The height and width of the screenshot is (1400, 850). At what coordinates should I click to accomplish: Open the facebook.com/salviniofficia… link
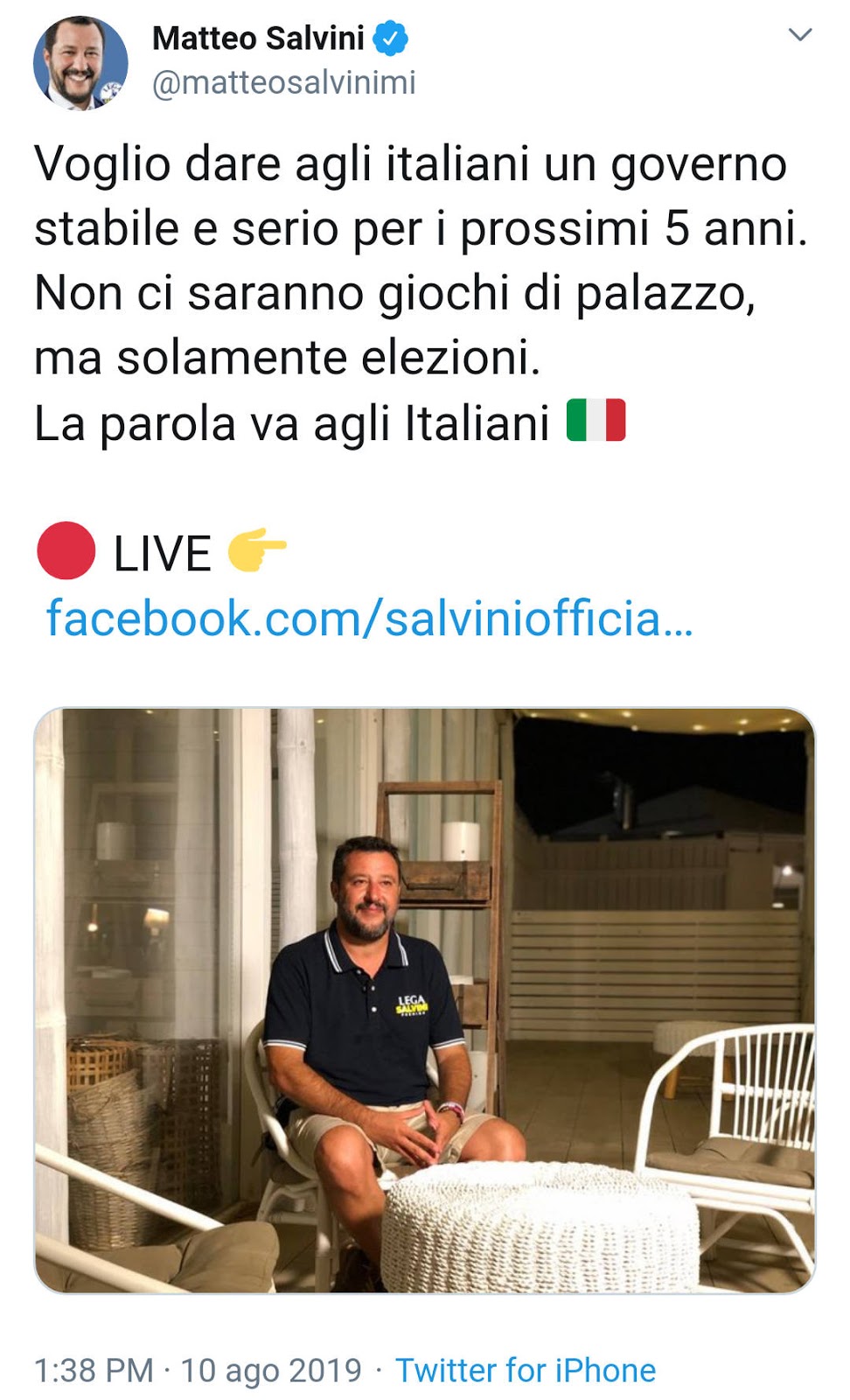369,619
